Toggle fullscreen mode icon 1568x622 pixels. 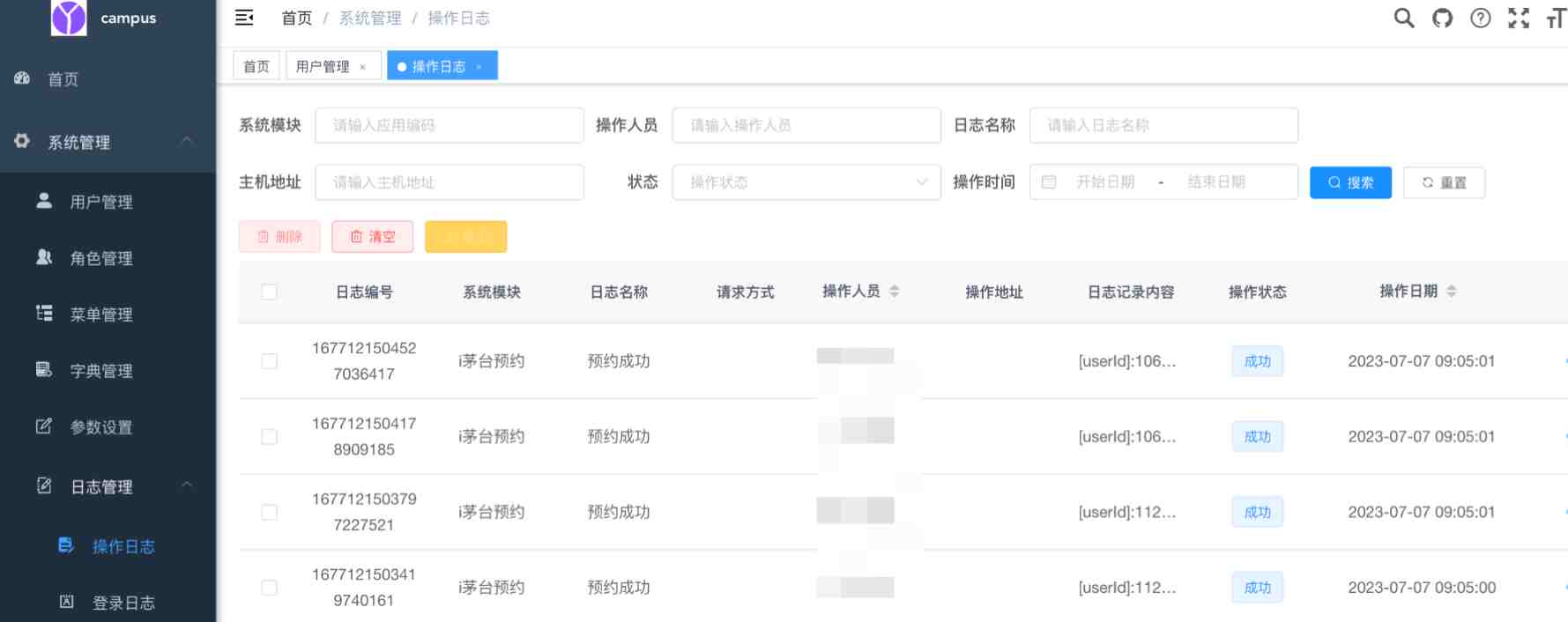click(1519, 18)
